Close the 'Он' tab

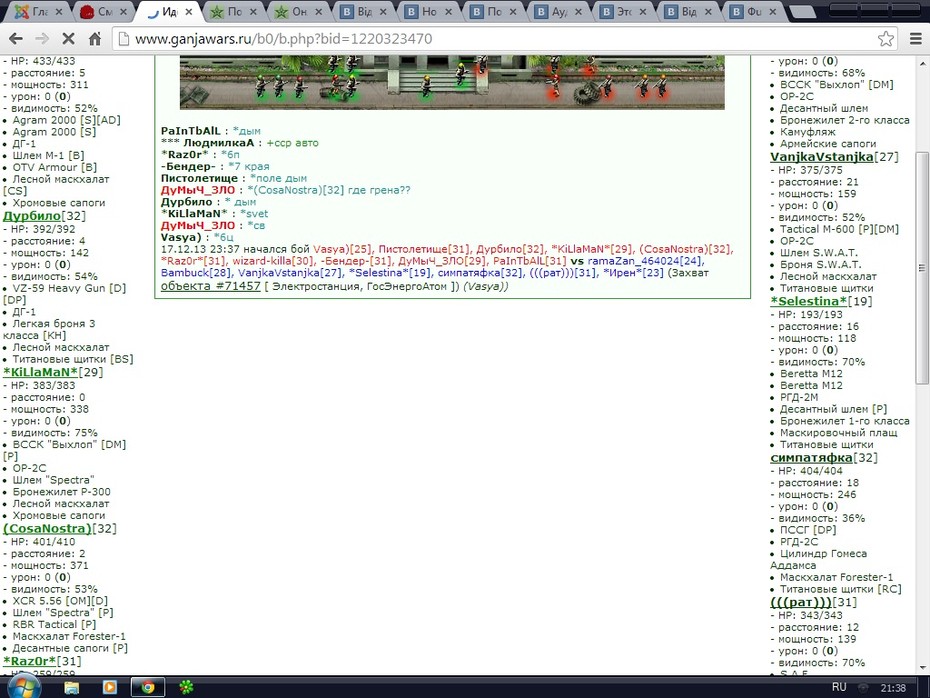click(x=319, y=11)
